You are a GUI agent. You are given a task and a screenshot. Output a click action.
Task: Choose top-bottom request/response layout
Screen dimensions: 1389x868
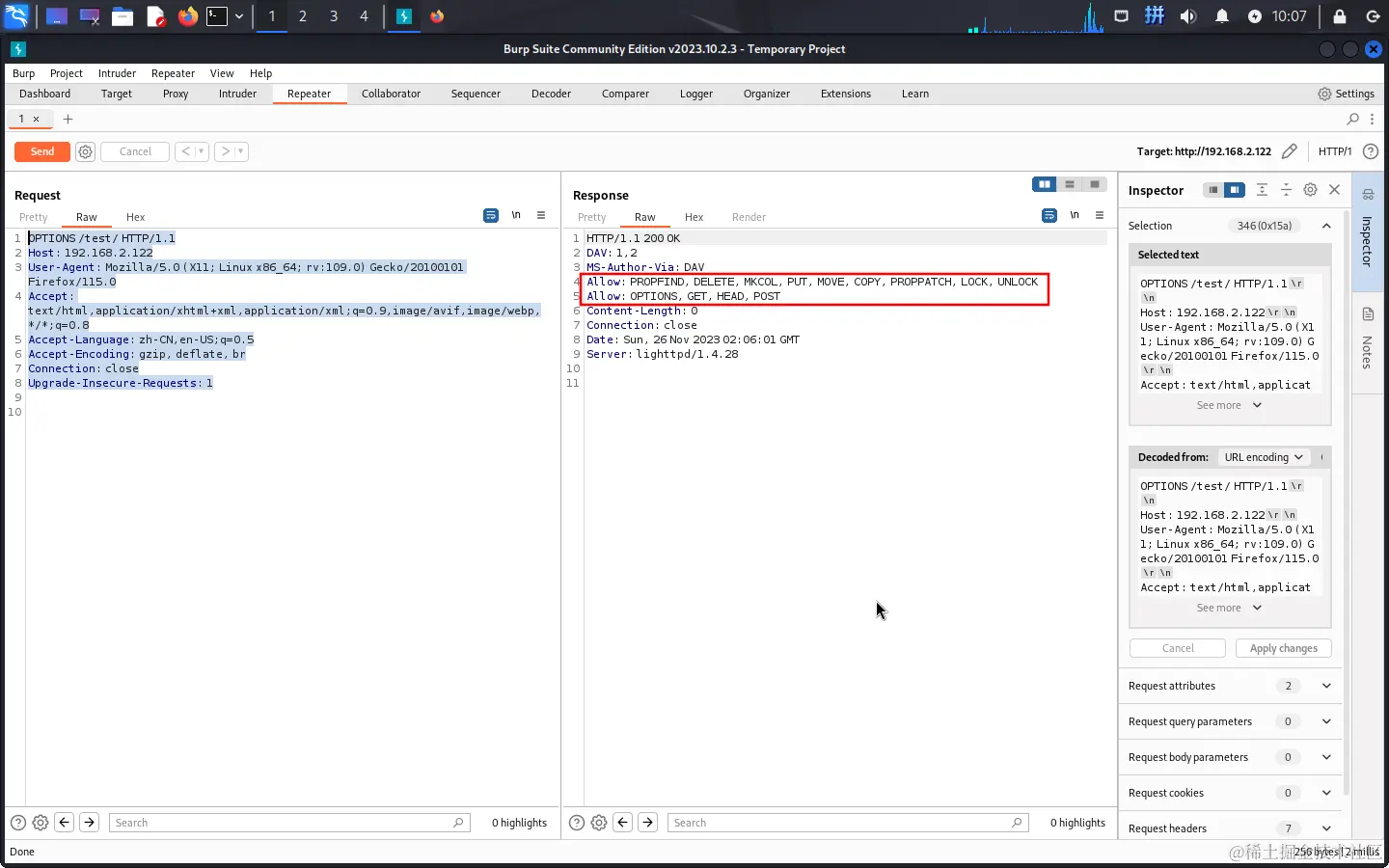(x=1069, y=184)
